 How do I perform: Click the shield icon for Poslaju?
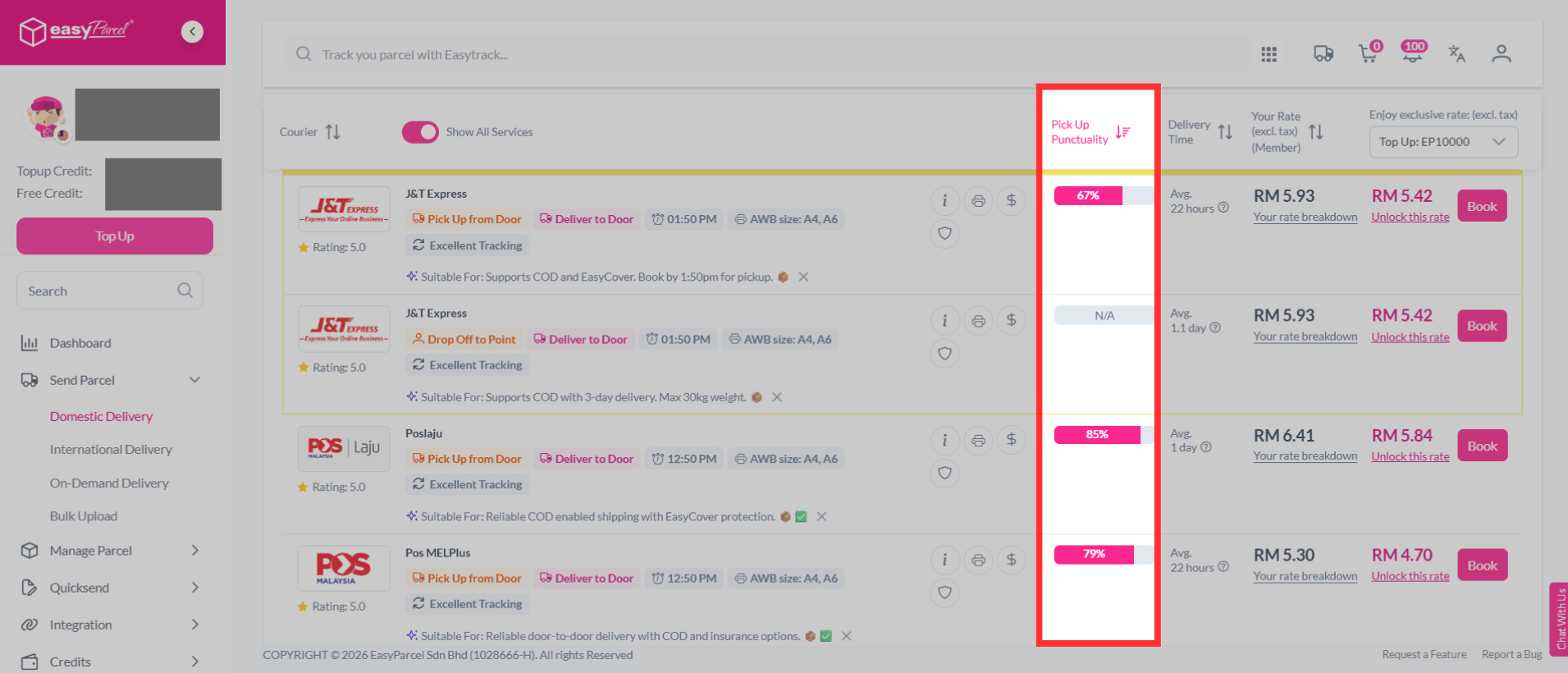click(944, 473)
